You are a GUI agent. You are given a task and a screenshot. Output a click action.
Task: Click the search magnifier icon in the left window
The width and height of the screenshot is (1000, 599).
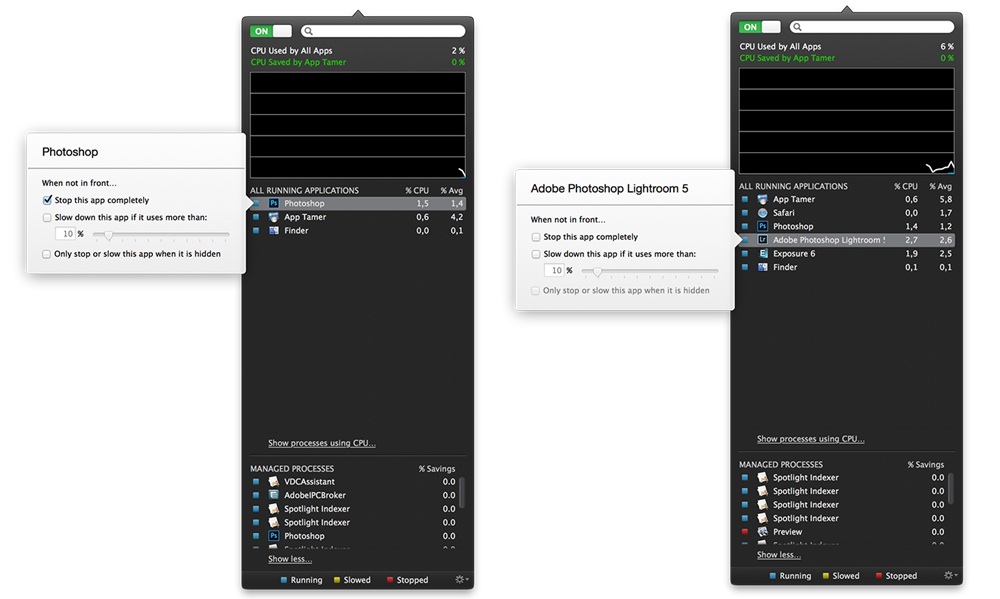[x=309, y=31]
